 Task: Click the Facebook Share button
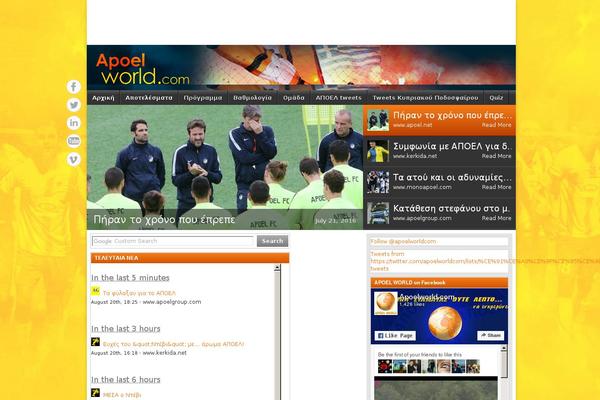tap(491, 335)
